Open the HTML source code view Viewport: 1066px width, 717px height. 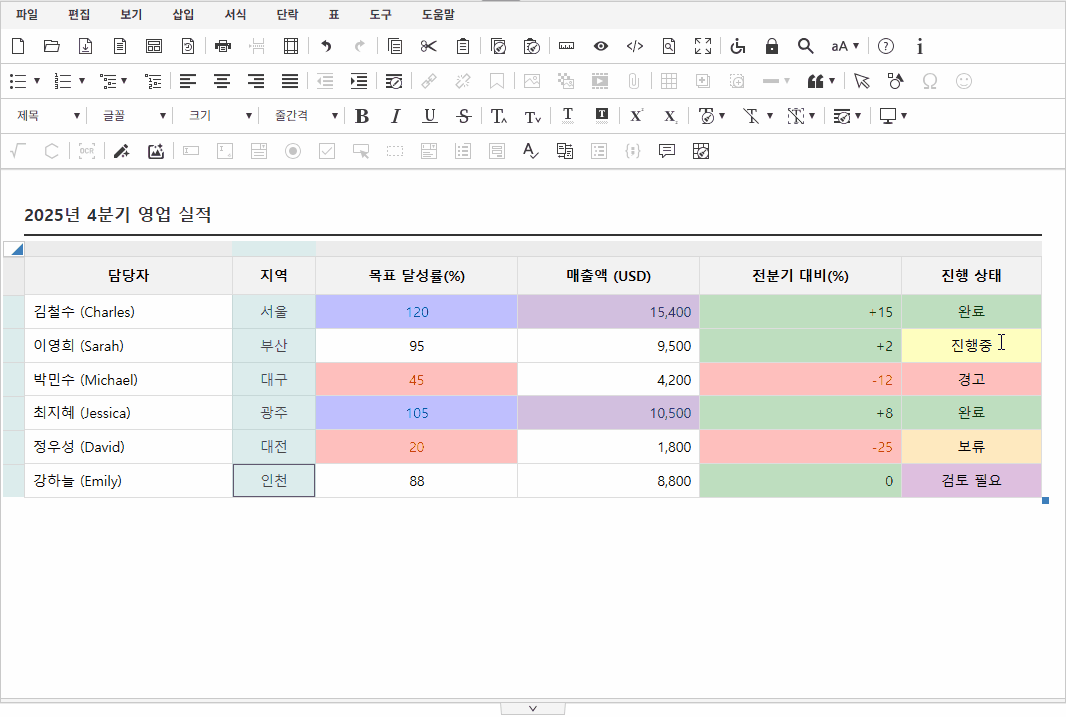coord(634,46)
